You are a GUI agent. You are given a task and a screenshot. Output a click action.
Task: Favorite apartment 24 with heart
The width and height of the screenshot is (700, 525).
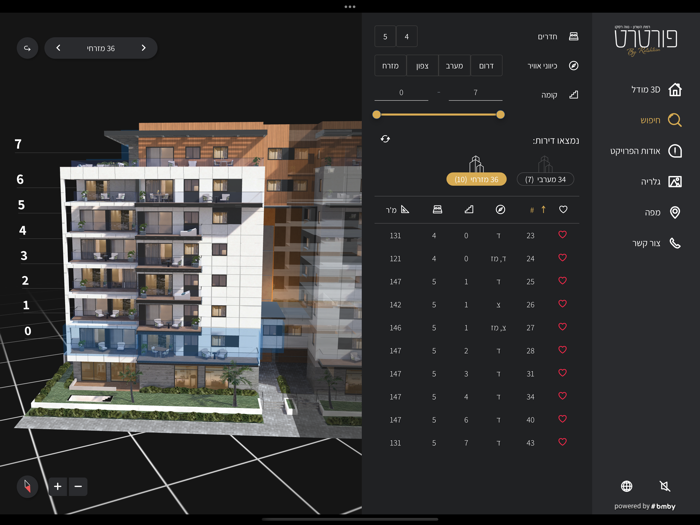coord(562,258)
